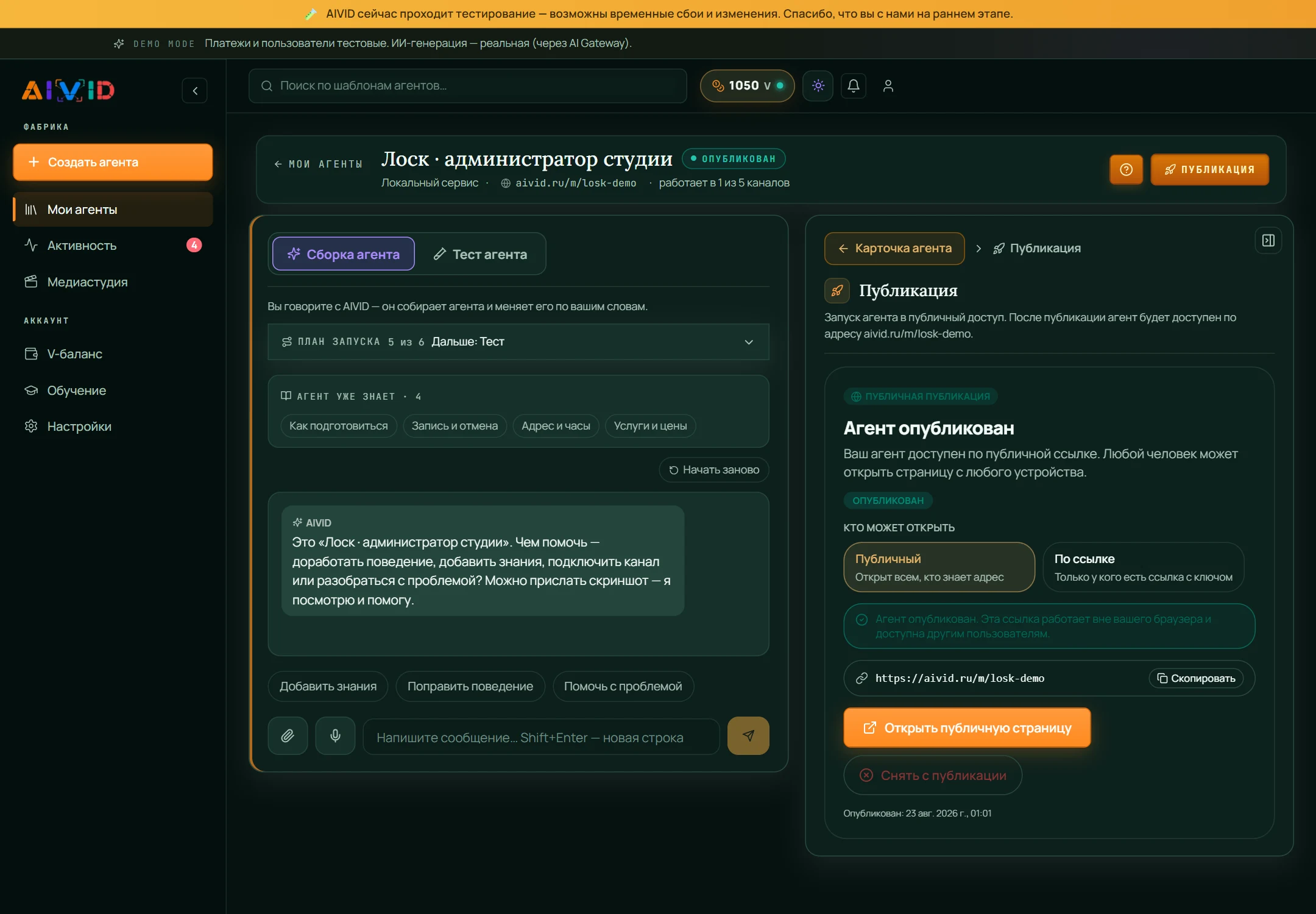Click the ОПУБЛИКОВАН status badge in header
The height and width of the screenshot is (914, 1316).
point(734,158)
